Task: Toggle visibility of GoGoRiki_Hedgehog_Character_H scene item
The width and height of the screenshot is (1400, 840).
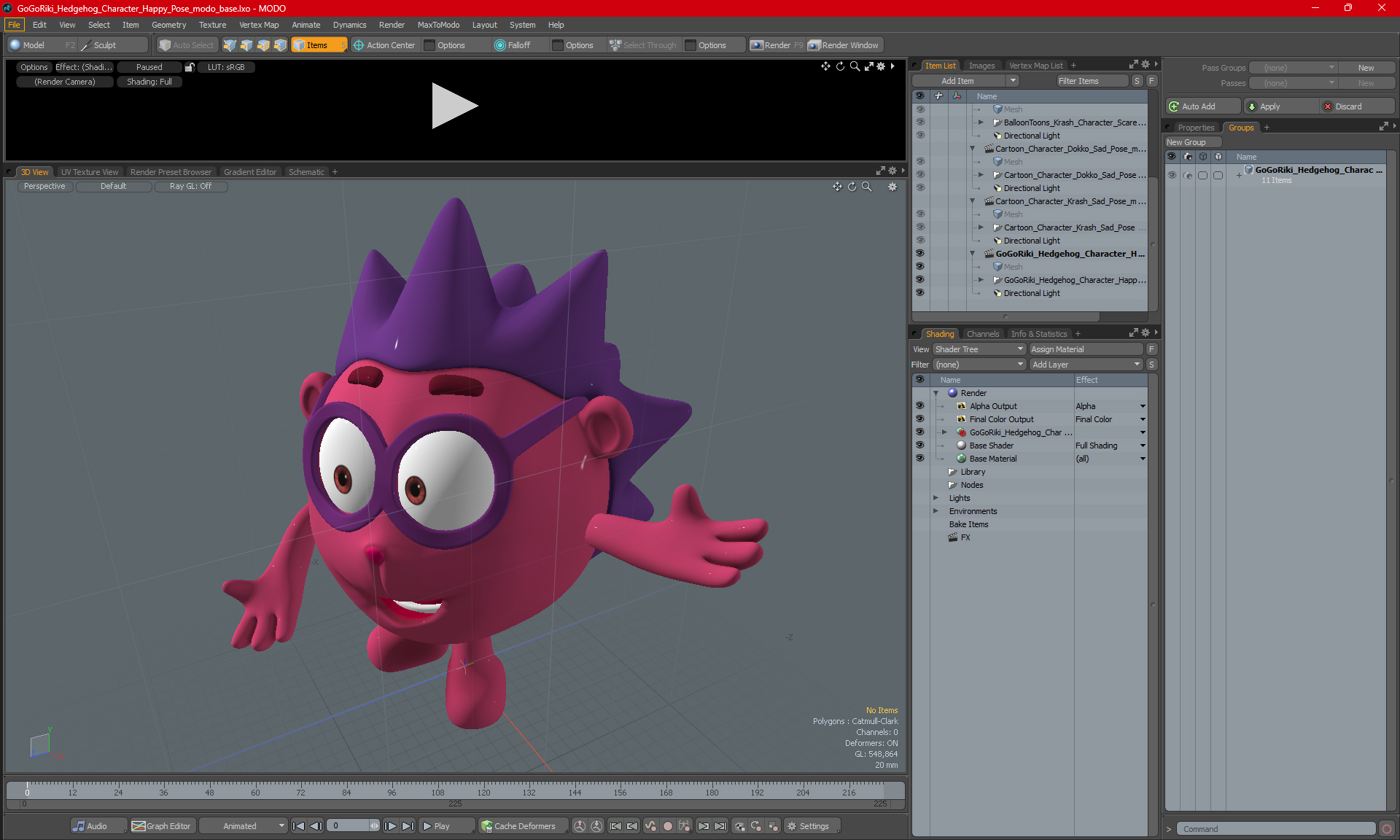Action: point(919,254)
